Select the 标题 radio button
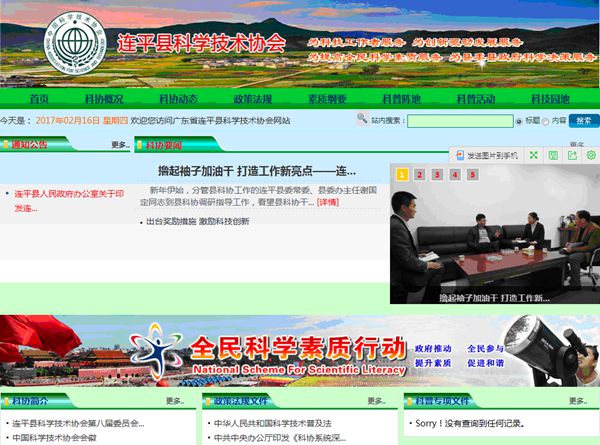The height and width of the screenshot is (445, 600). coord(518,121)
